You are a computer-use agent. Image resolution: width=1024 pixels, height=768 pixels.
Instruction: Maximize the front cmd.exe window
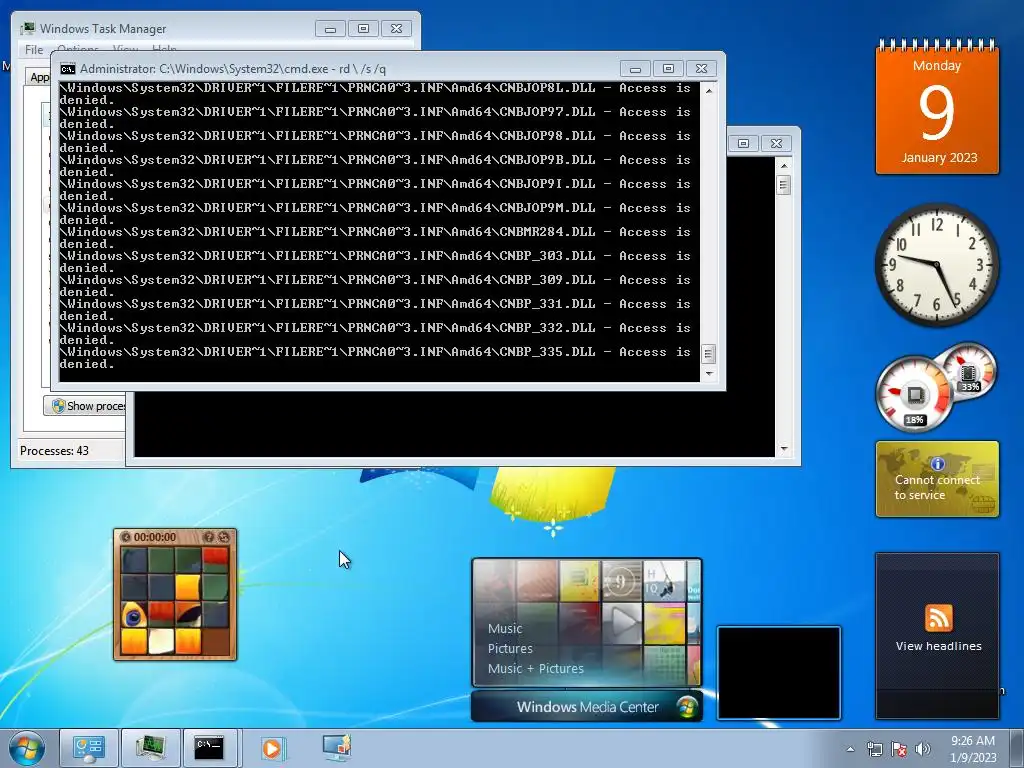tap(668, 69)
